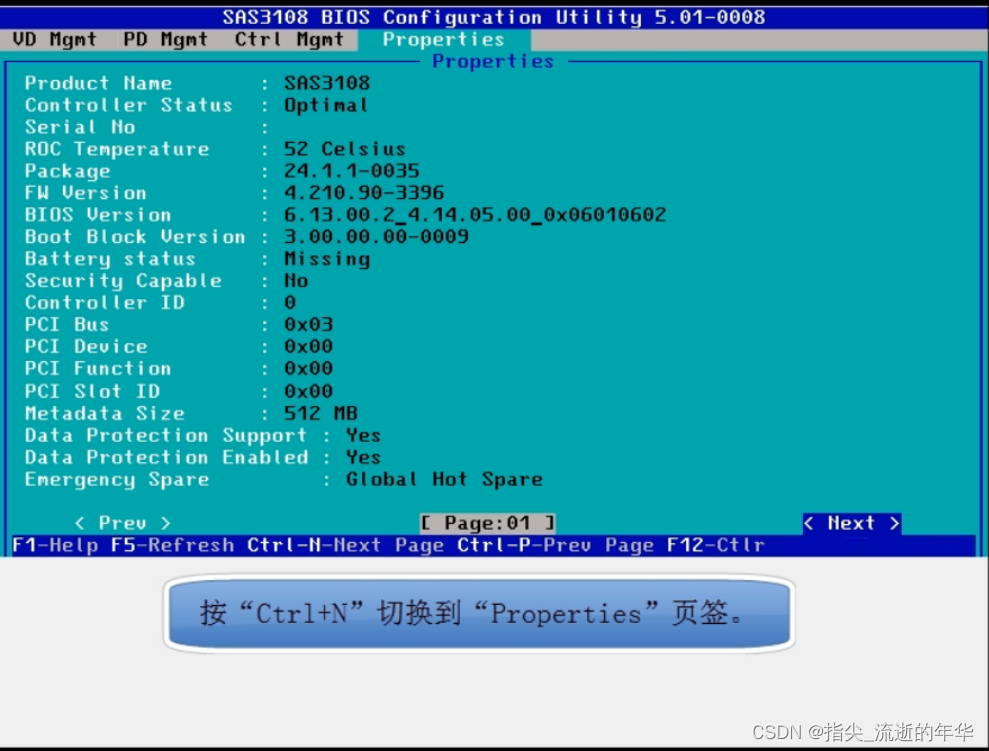Select the Emergency Spare value Global Hot Spare
Image resolution: width=989 pixels, height=751 pixels.
coord(444,479)
